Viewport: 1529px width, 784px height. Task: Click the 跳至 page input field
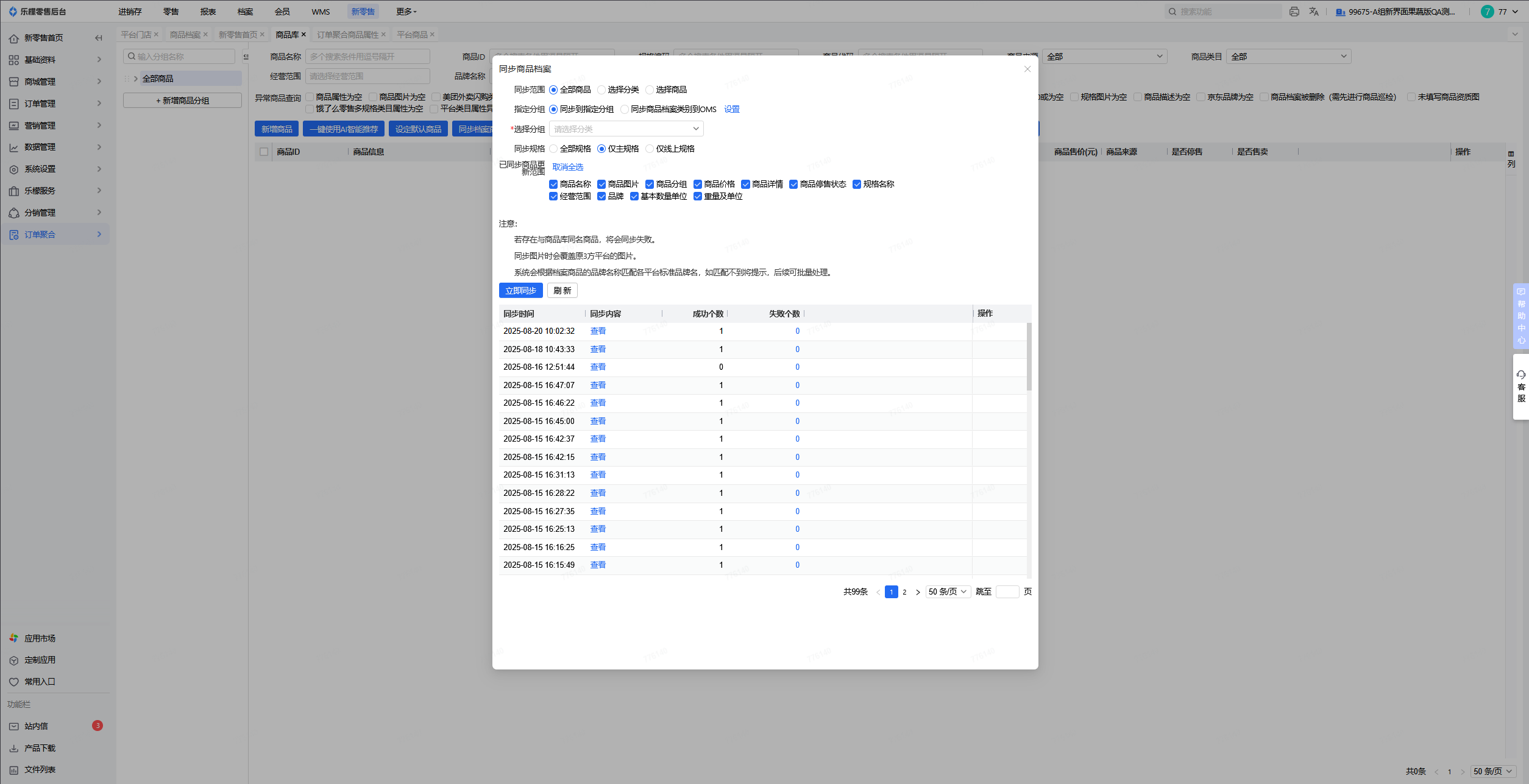(x=1007, y=592)
